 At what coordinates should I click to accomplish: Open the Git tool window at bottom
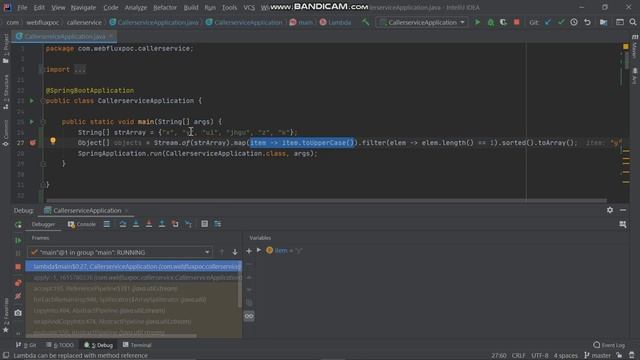pyautogui.click(x=26, y=345)
